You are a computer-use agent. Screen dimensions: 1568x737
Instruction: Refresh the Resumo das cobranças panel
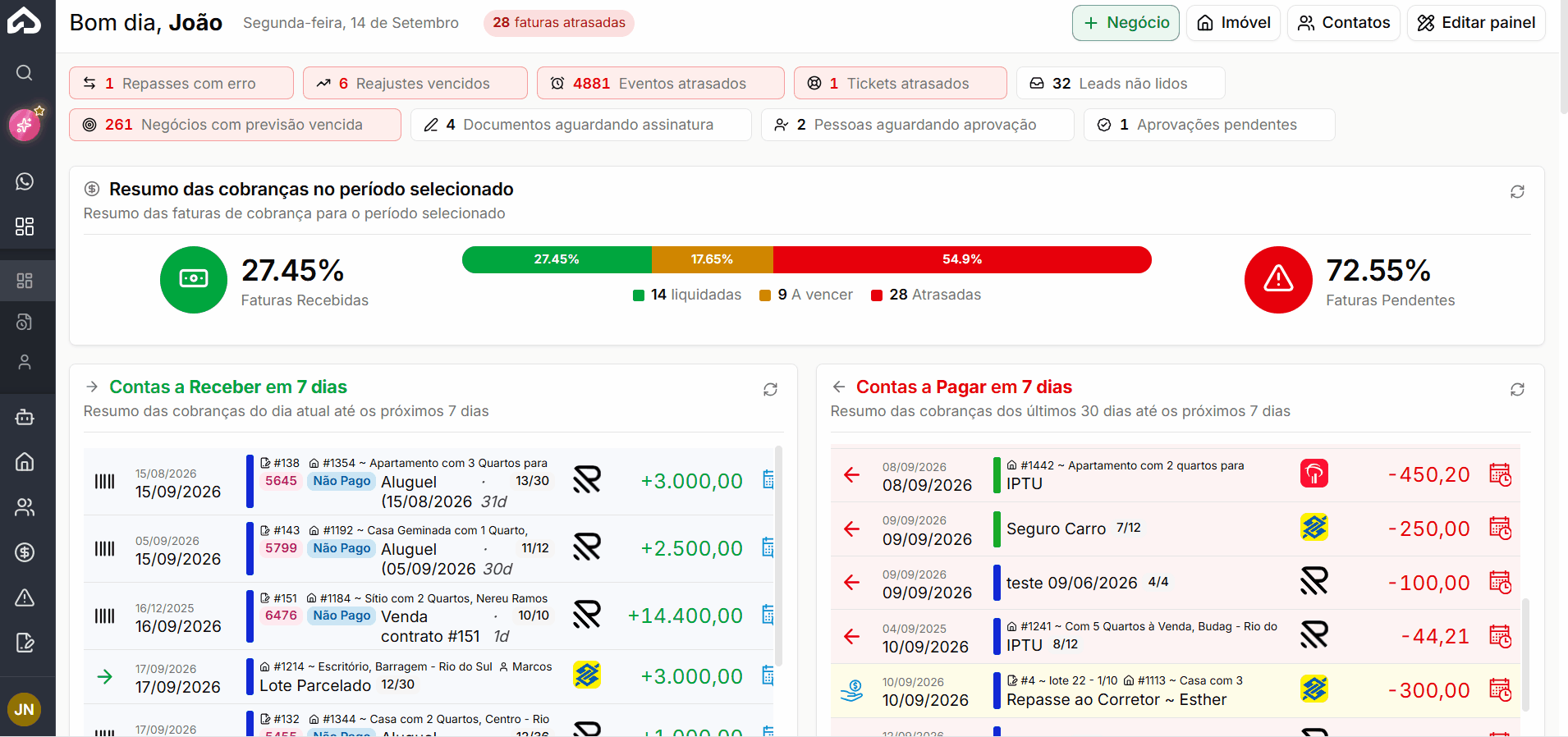pyautogui.click(x=1517, y=191)
